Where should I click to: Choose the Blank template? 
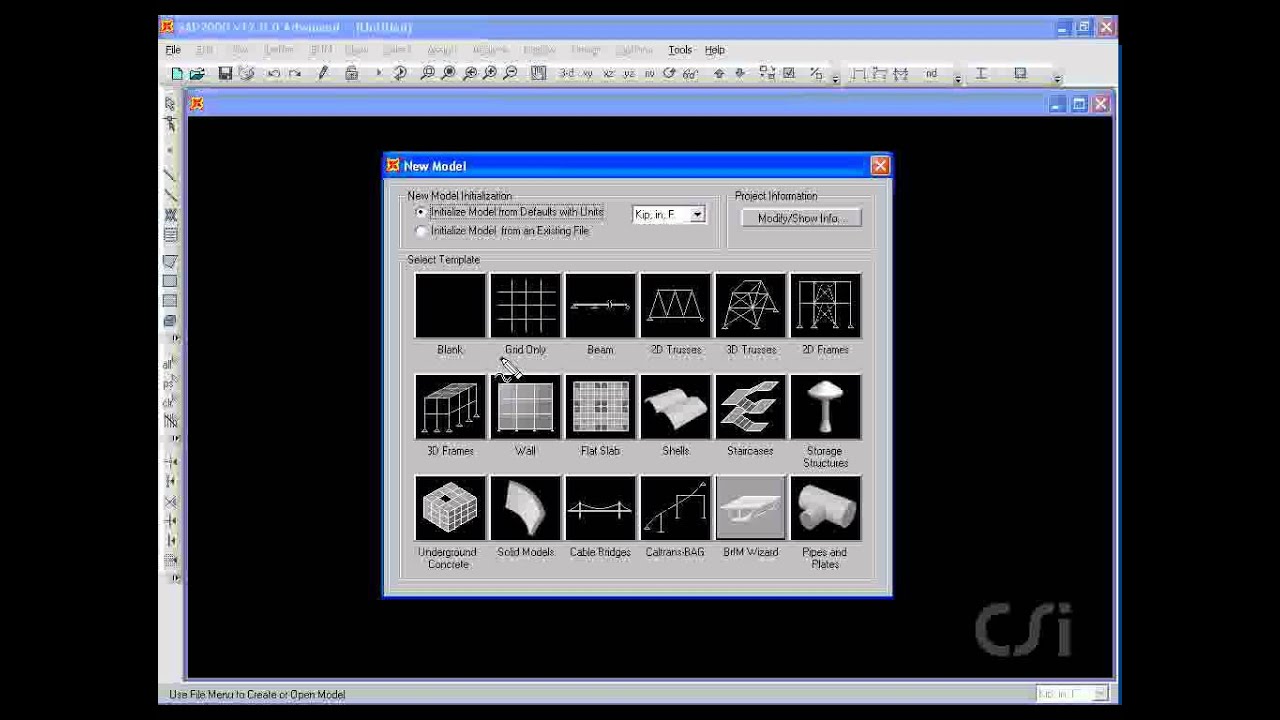click(450, 306)
